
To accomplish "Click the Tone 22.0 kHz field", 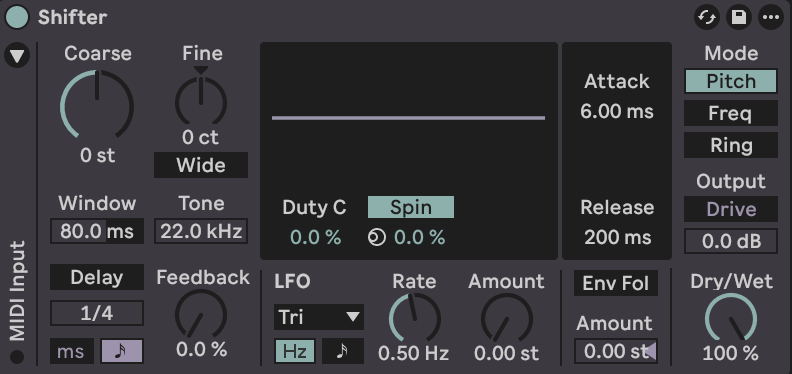I will tap(201, 231).
